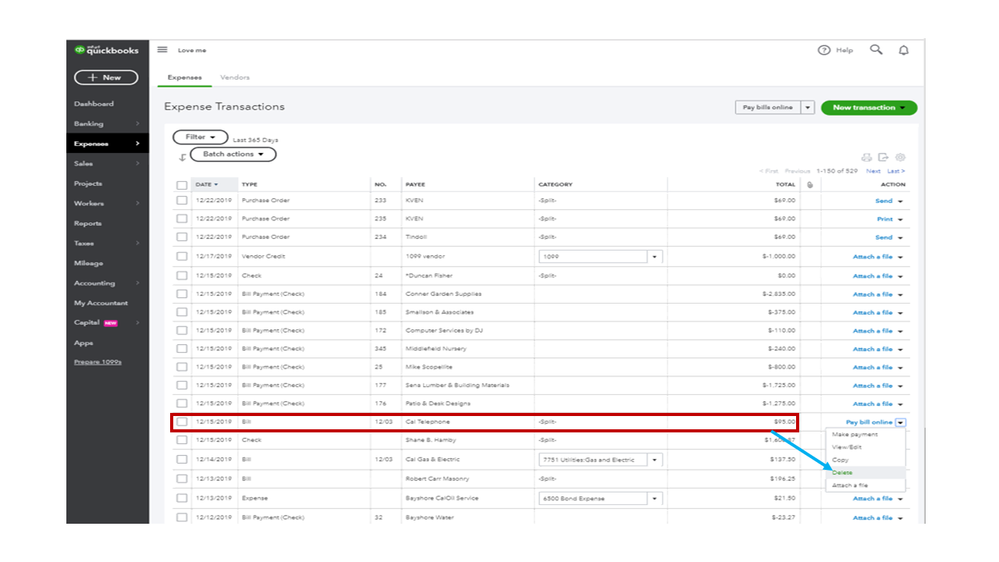Image resolution: width=999 pixels, height=562 pixels.
Task: Click the Pay bills online button
Action: point(768,108)
